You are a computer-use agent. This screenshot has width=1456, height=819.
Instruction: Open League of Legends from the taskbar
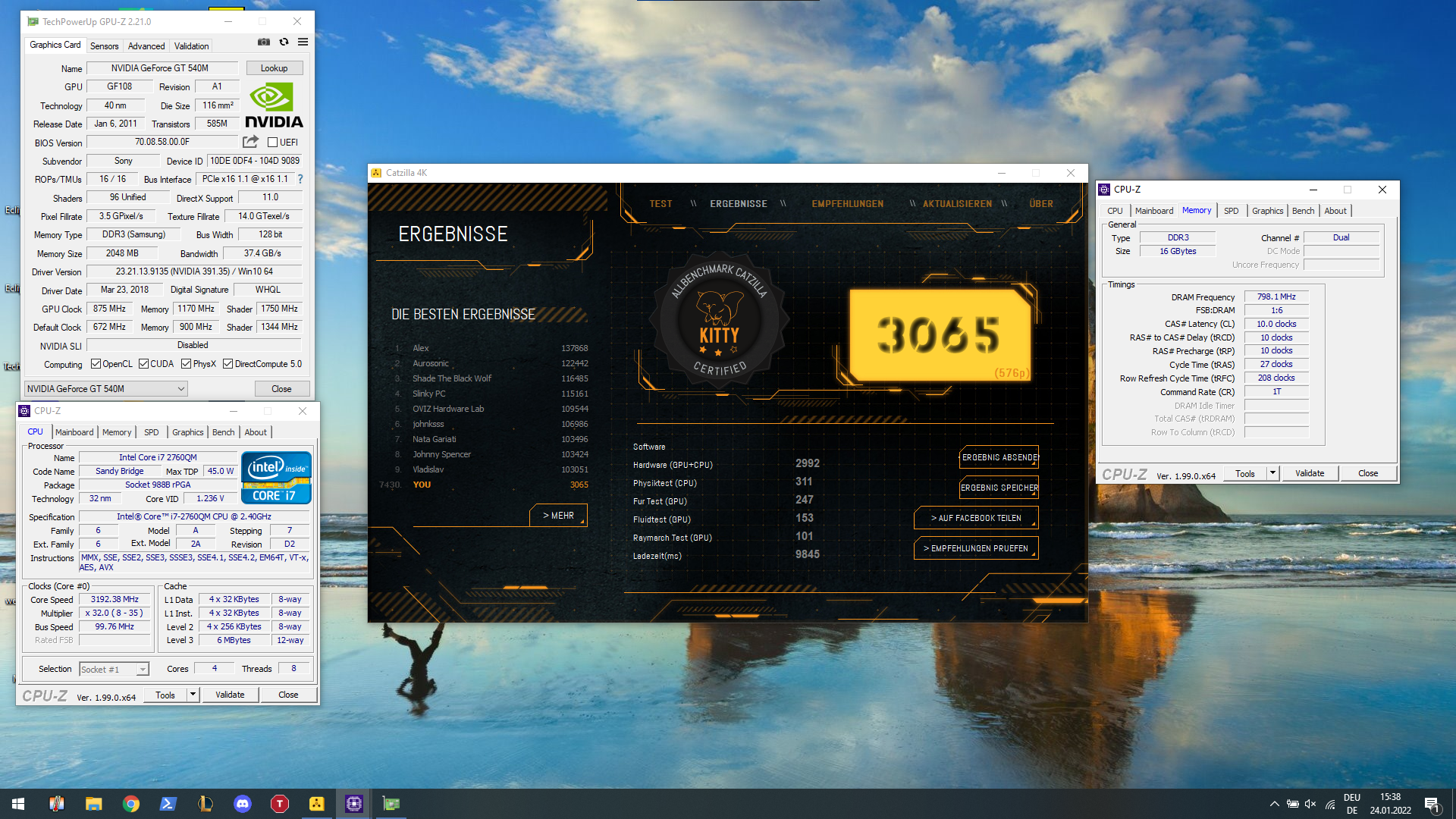pyautogui.click(x=205, y=804)
